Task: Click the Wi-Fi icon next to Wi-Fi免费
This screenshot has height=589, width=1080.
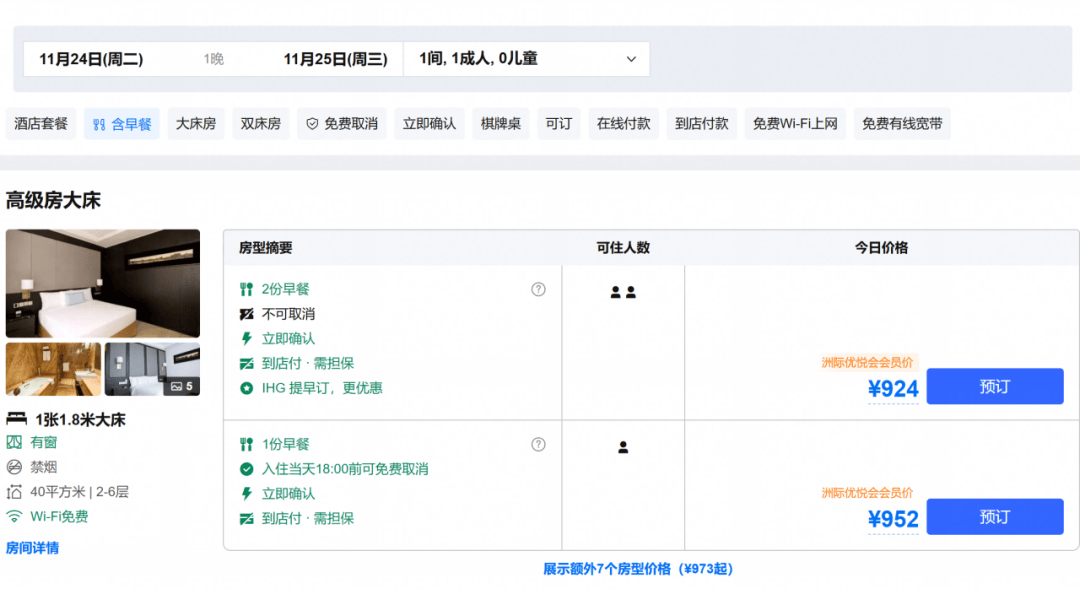Action: tap(14, 516)
